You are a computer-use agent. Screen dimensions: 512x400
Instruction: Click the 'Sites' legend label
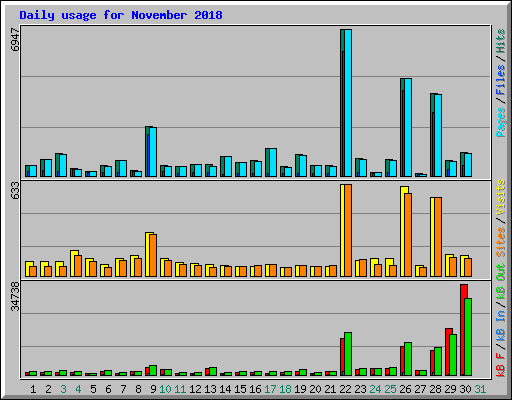click(x=500, y=242)
